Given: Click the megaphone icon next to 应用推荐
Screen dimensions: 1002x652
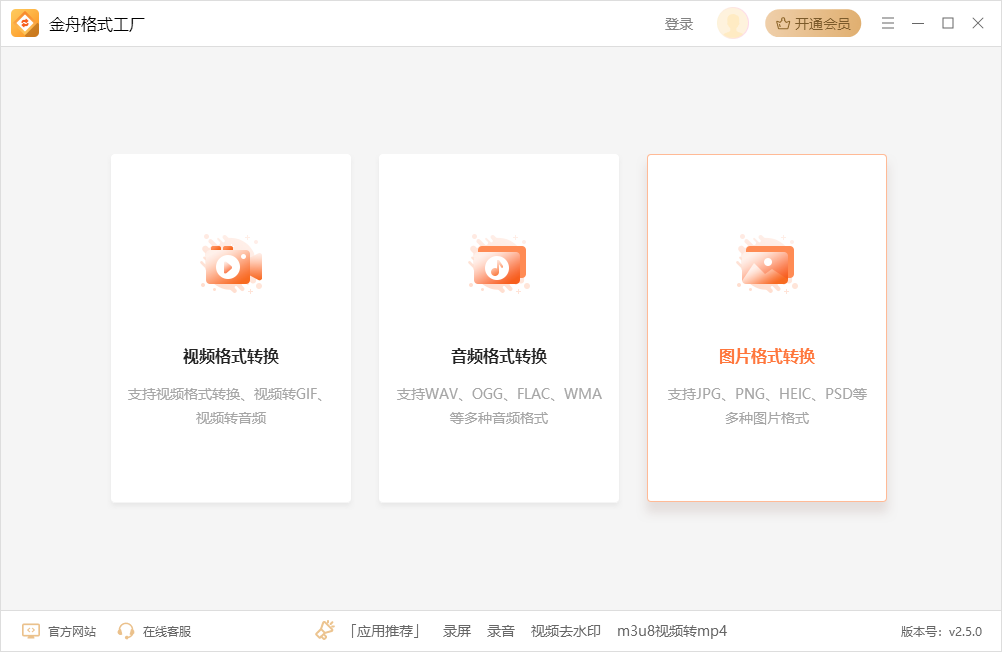Looking at the screenshot, I should 323,630.
